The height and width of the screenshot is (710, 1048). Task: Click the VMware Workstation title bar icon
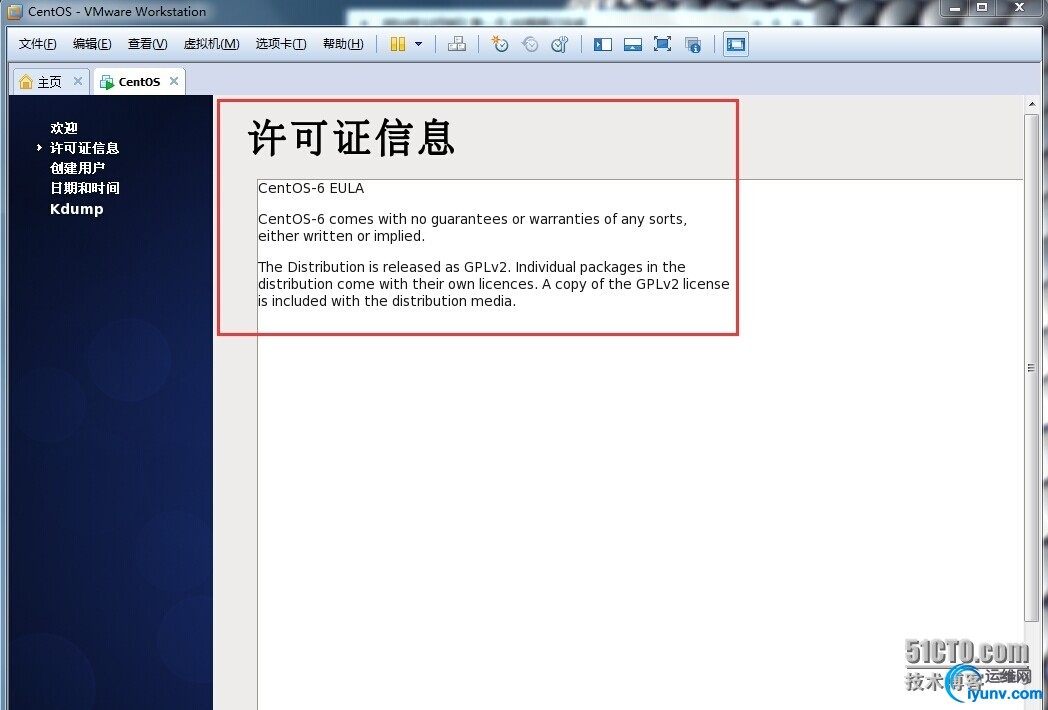(14, 11)
